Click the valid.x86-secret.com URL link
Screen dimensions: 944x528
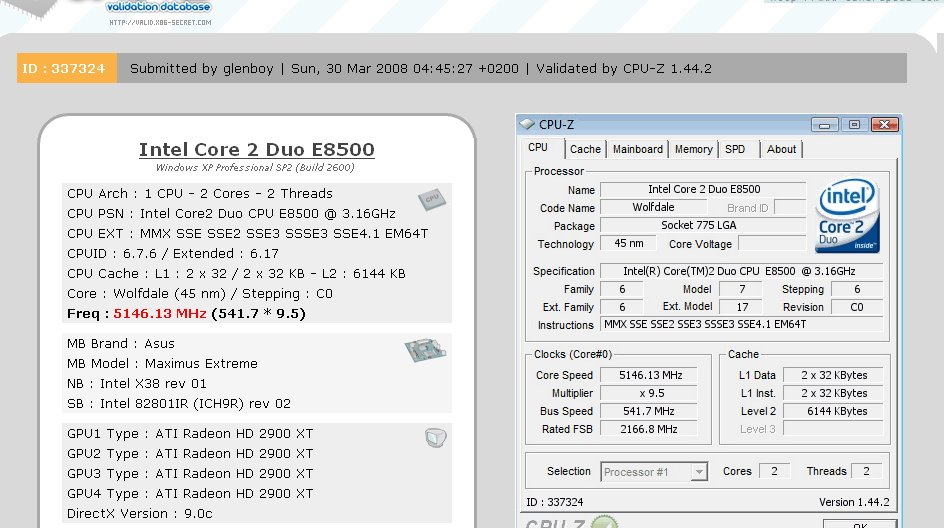click(159, 22)
